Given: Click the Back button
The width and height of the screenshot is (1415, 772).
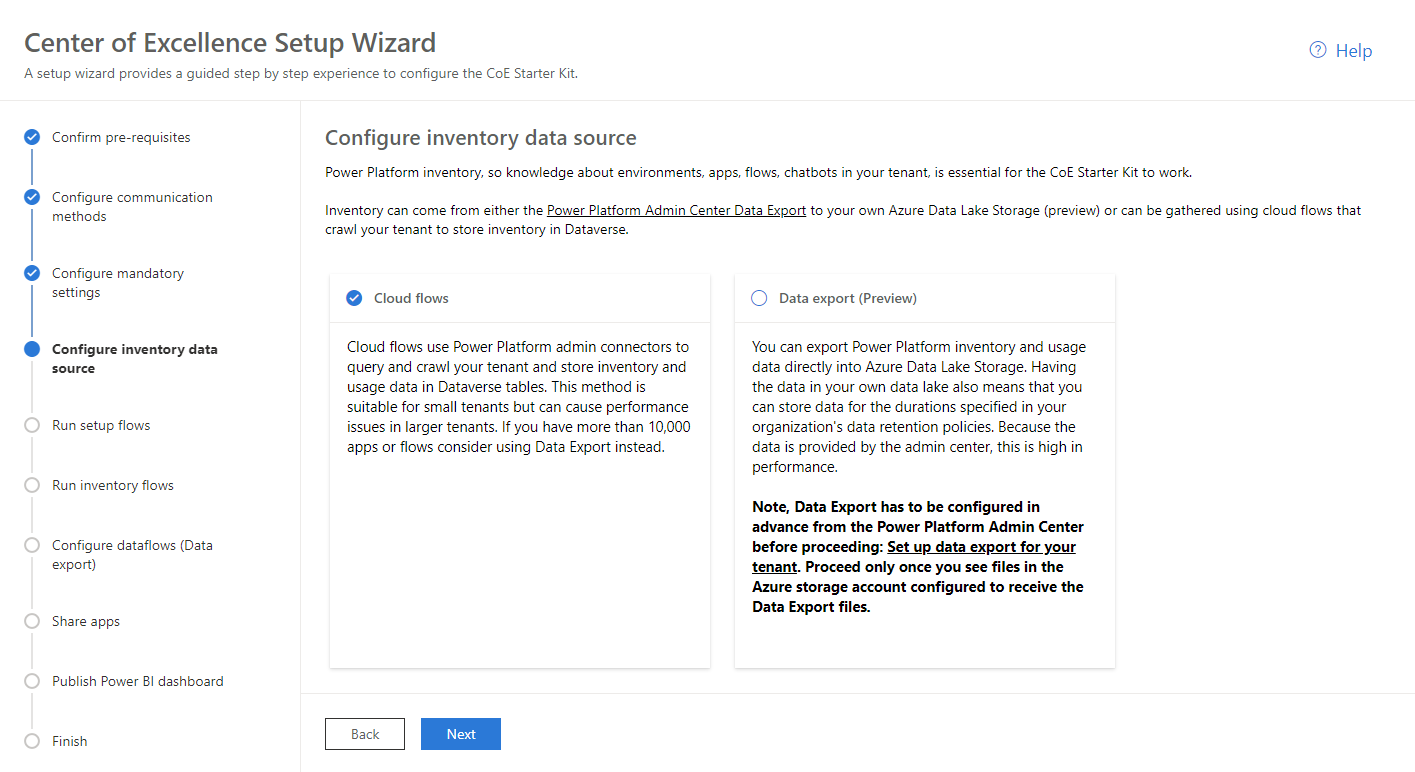Looking at the screenshot, I should [x=365, y=734].
